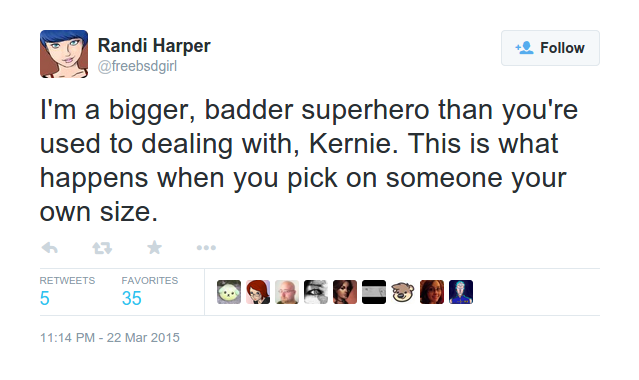Click the cartoon pig avatar

[x=403, y=292]
